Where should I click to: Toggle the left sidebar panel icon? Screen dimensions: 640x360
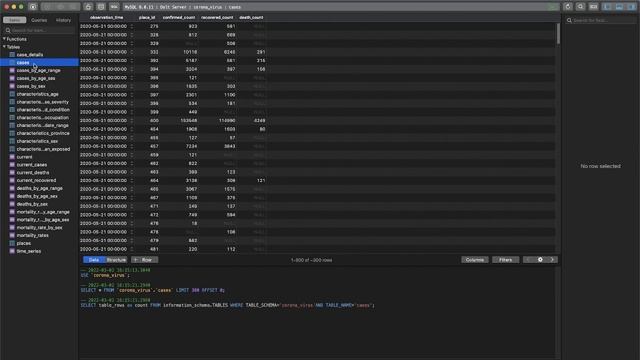point(607,7)
